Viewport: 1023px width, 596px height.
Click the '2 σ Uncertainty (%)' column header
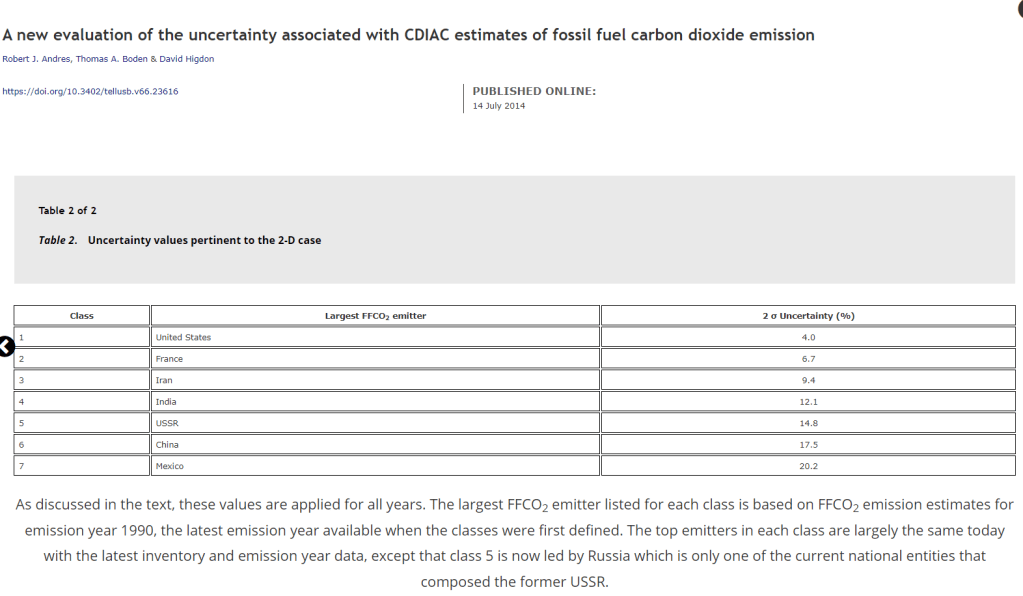(x=808, y=316)
